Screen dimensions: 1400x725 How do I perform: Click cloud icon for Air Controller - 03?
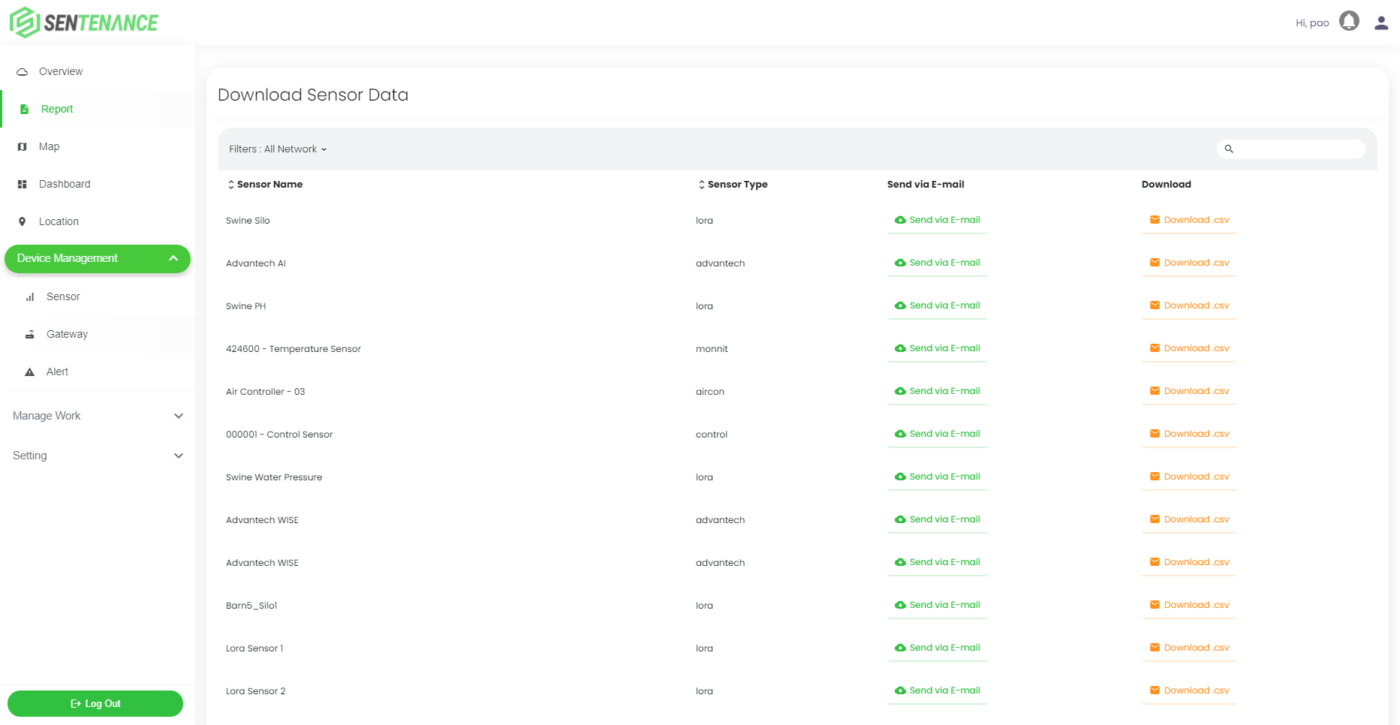[x=900, y=391]
